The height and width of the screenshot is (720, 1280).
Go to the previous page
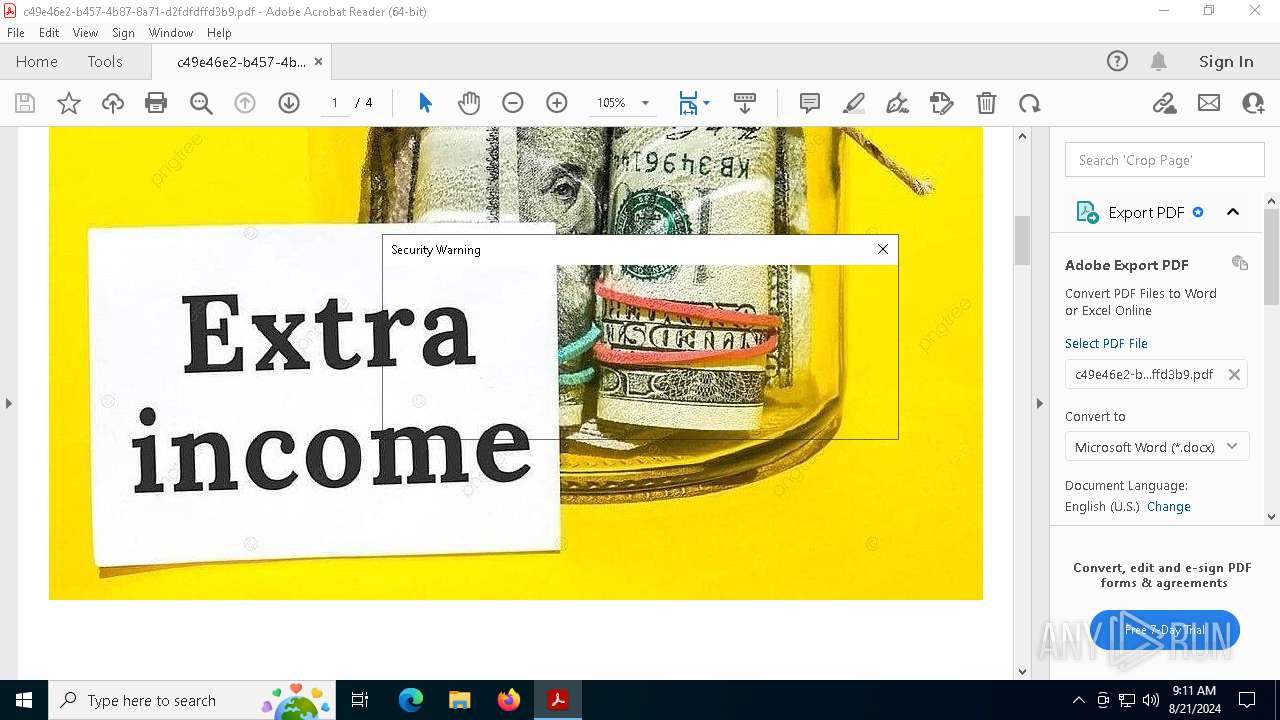tap(245, 103)
